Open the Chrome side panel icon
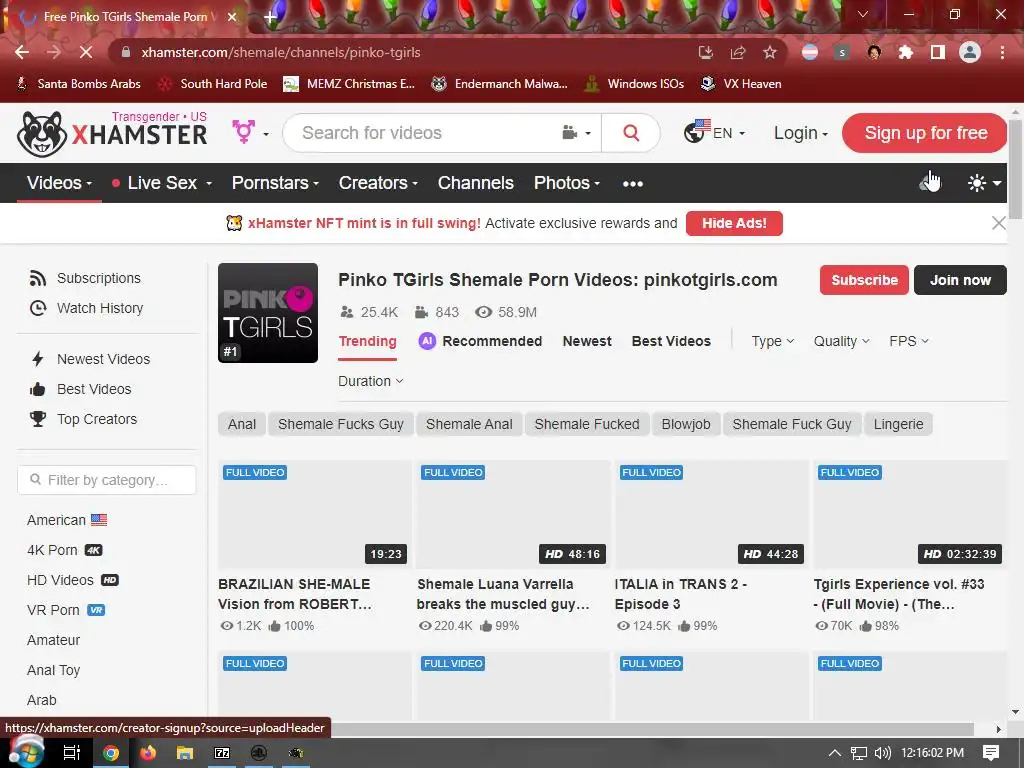 (938, 52)
